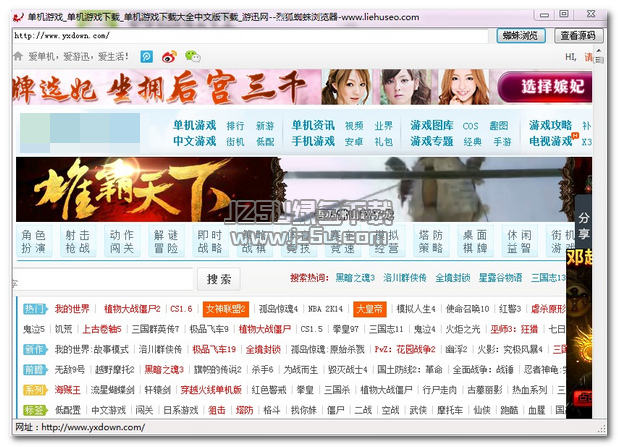This screenshot has height=447, width=618.
Task: Click into the game search box
Action: tap(102, 279)
